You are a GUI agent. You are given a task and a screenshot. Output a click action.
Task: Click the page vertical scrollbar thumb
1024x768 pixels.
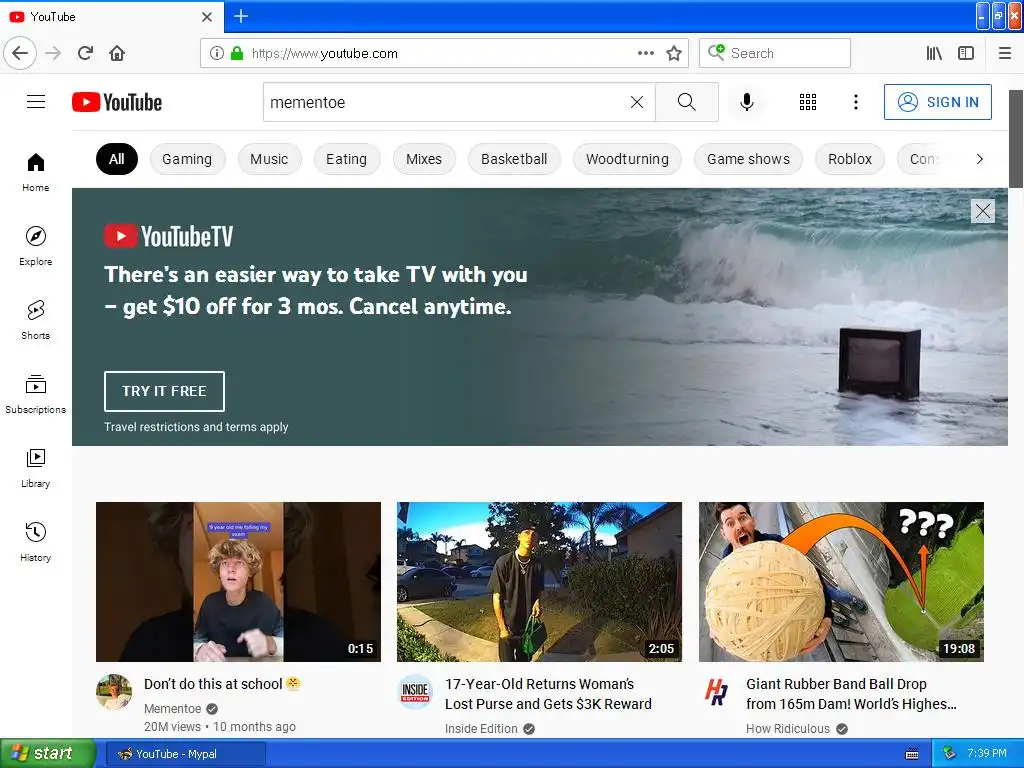coord(1016,138)
